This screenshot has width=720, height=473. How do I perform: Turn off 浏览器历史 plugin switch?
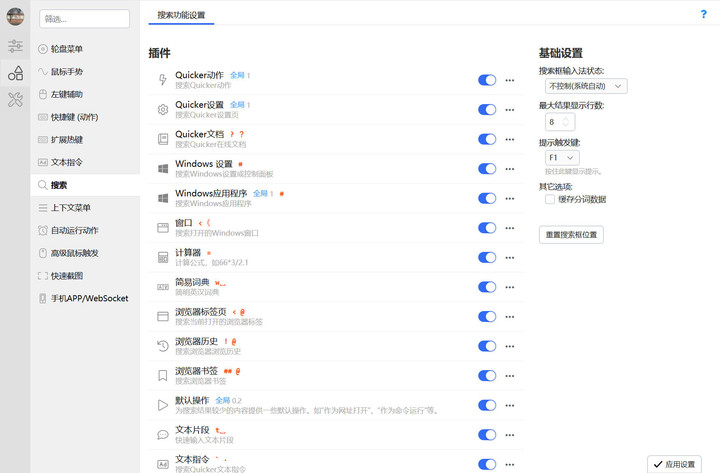coord(487,346)
